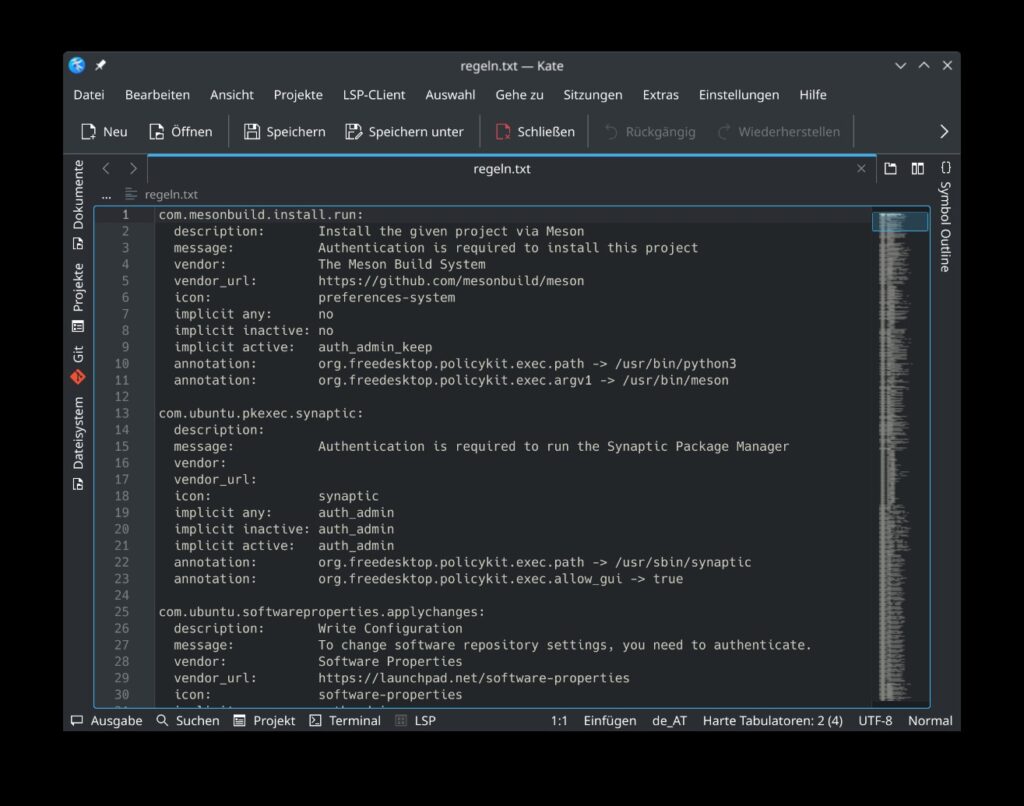Show the Dateisystem side panel

click(x=78, y=443)
